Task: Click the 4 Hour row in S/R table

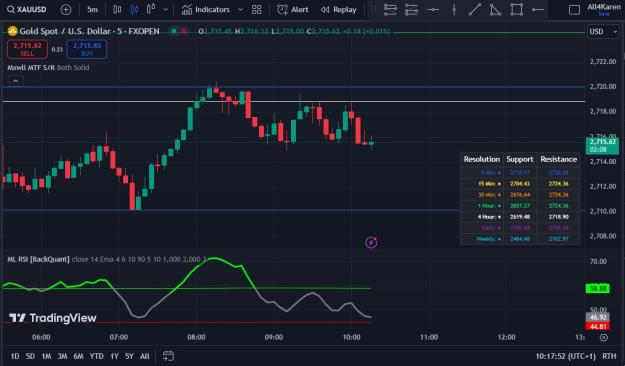Action: [520, 217]
